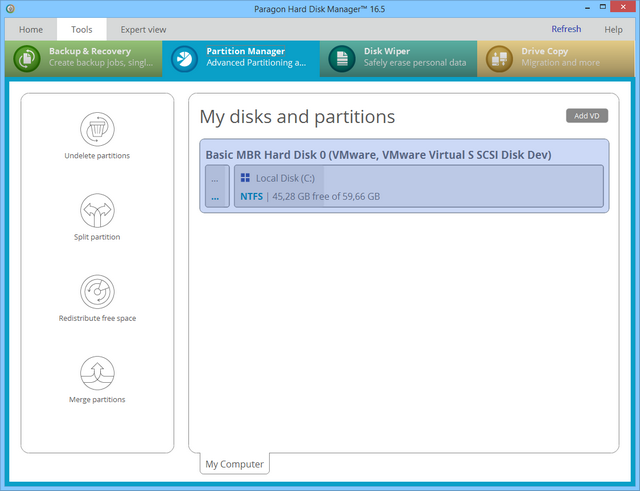Switch to Expert view tab
The height and width of the screenshot is (491, 640).
pyautogui.click(x=143, y=30)
